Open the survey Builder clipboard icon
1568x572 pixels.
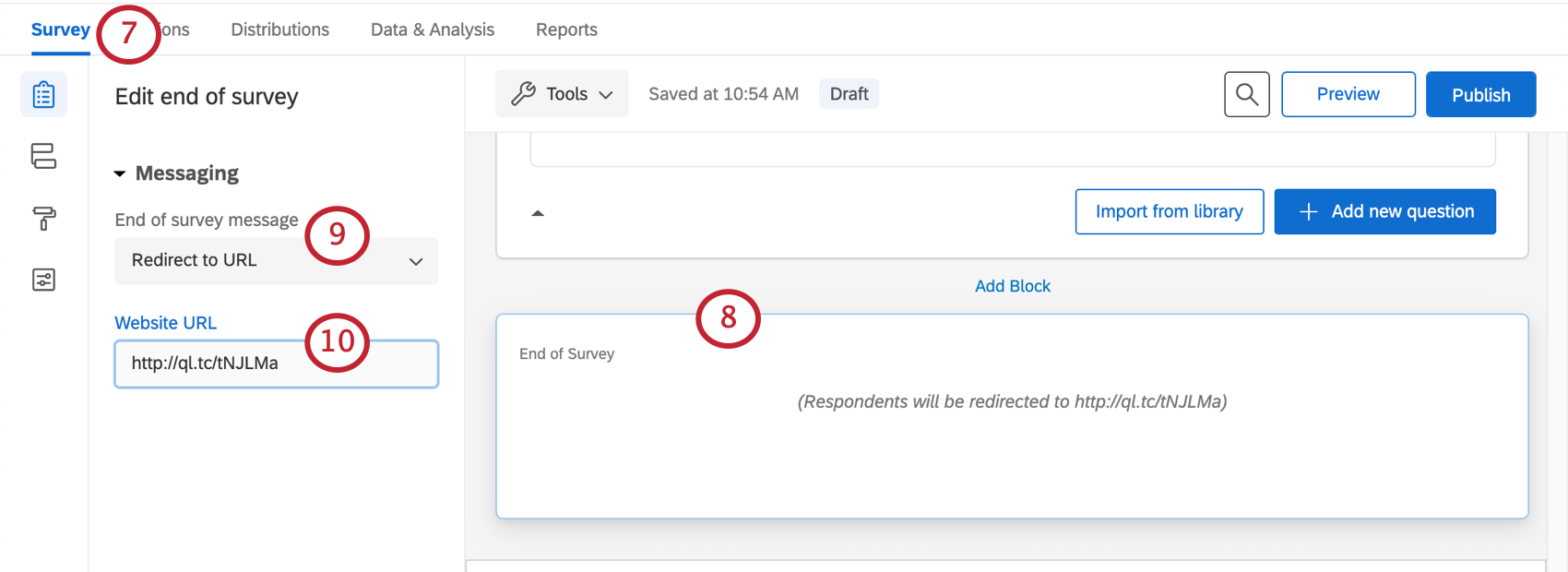pos(43,95)
